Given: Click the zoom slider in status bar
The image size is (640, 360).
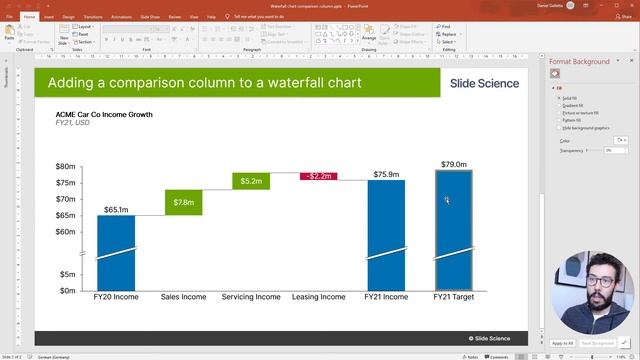Looking at the screenshot, I should 592,357.
